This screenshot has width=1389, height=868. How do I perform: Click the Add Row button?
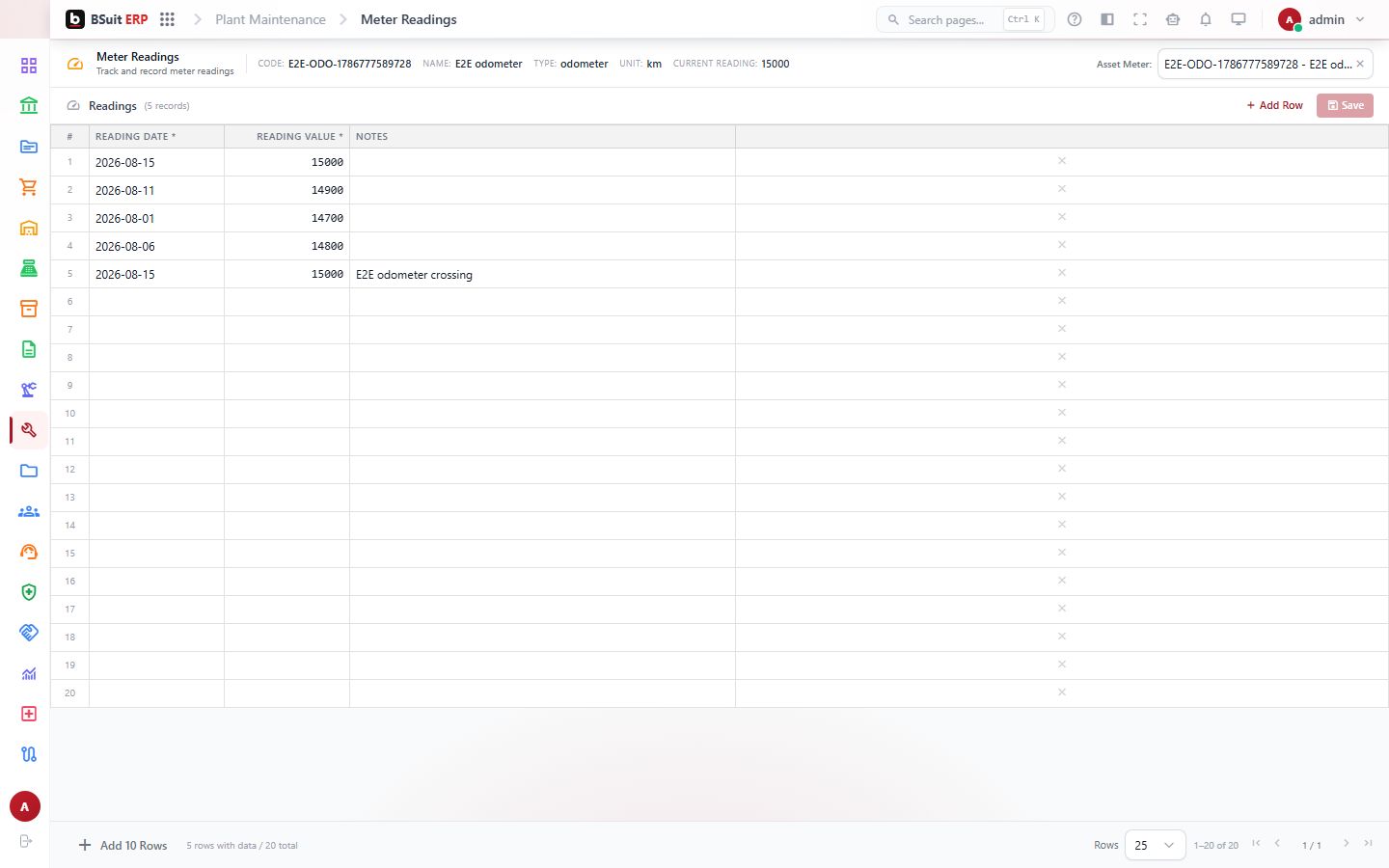coord(1274,105)
